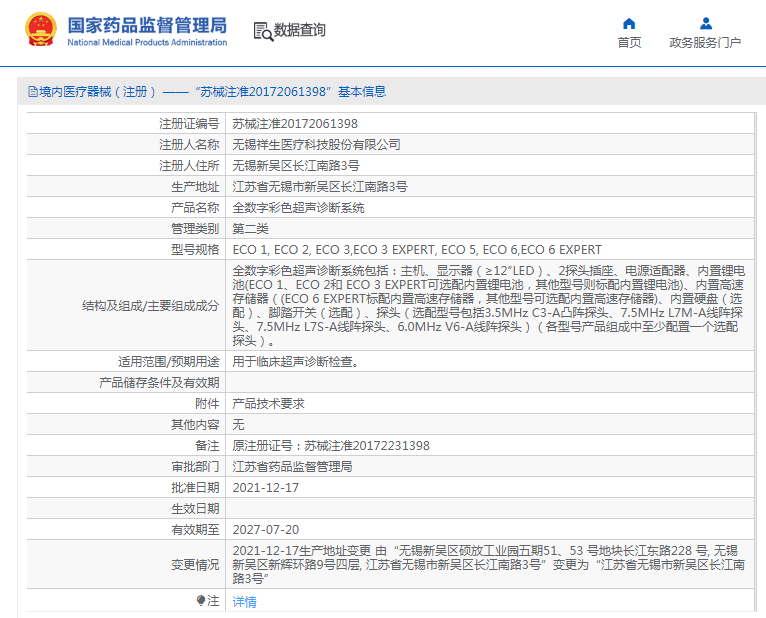Select product name 全数字彩色超声诊断系统

298,208
